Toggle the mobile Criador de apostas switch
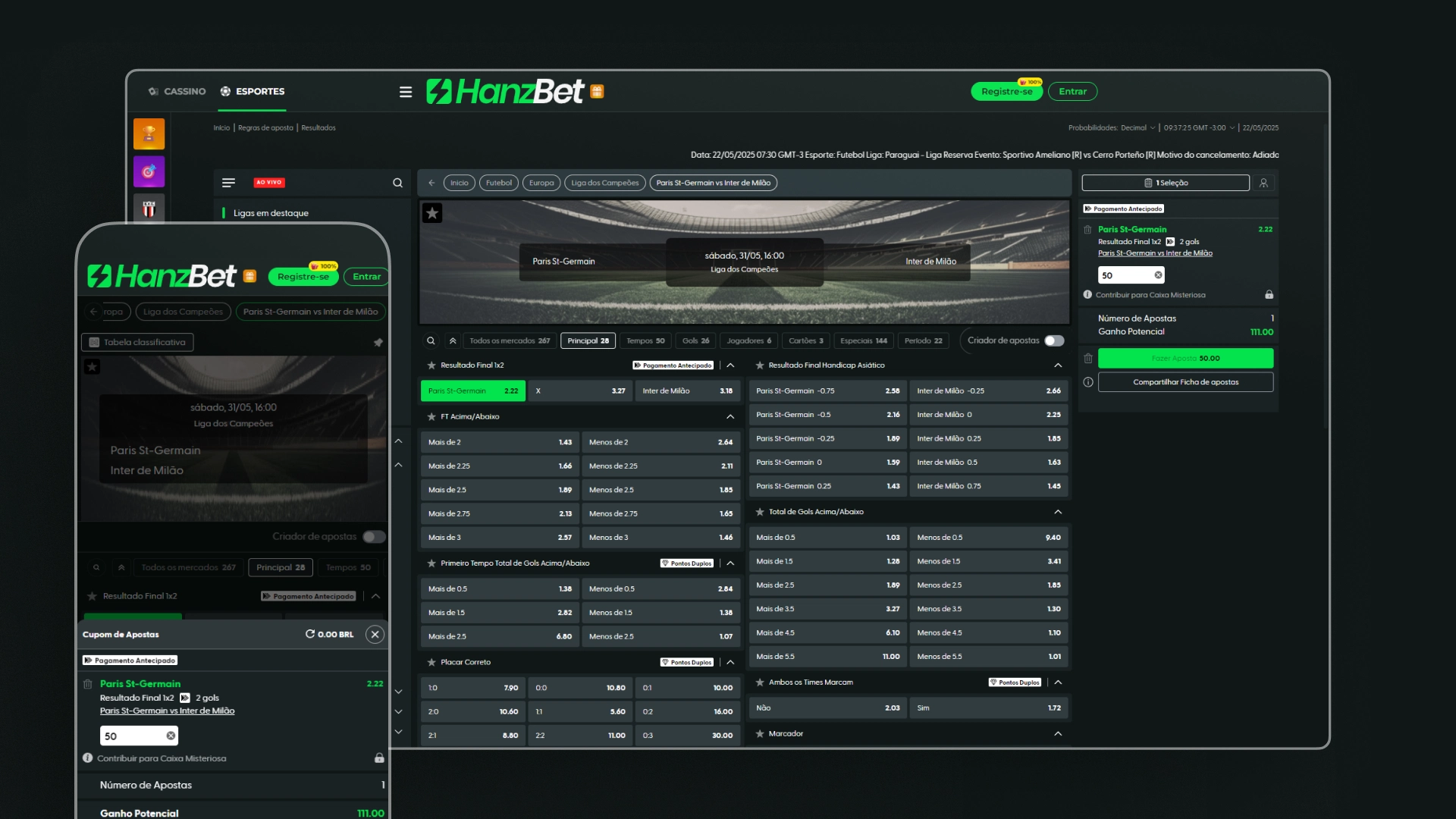1456x819 pixels. click(374, 536)
